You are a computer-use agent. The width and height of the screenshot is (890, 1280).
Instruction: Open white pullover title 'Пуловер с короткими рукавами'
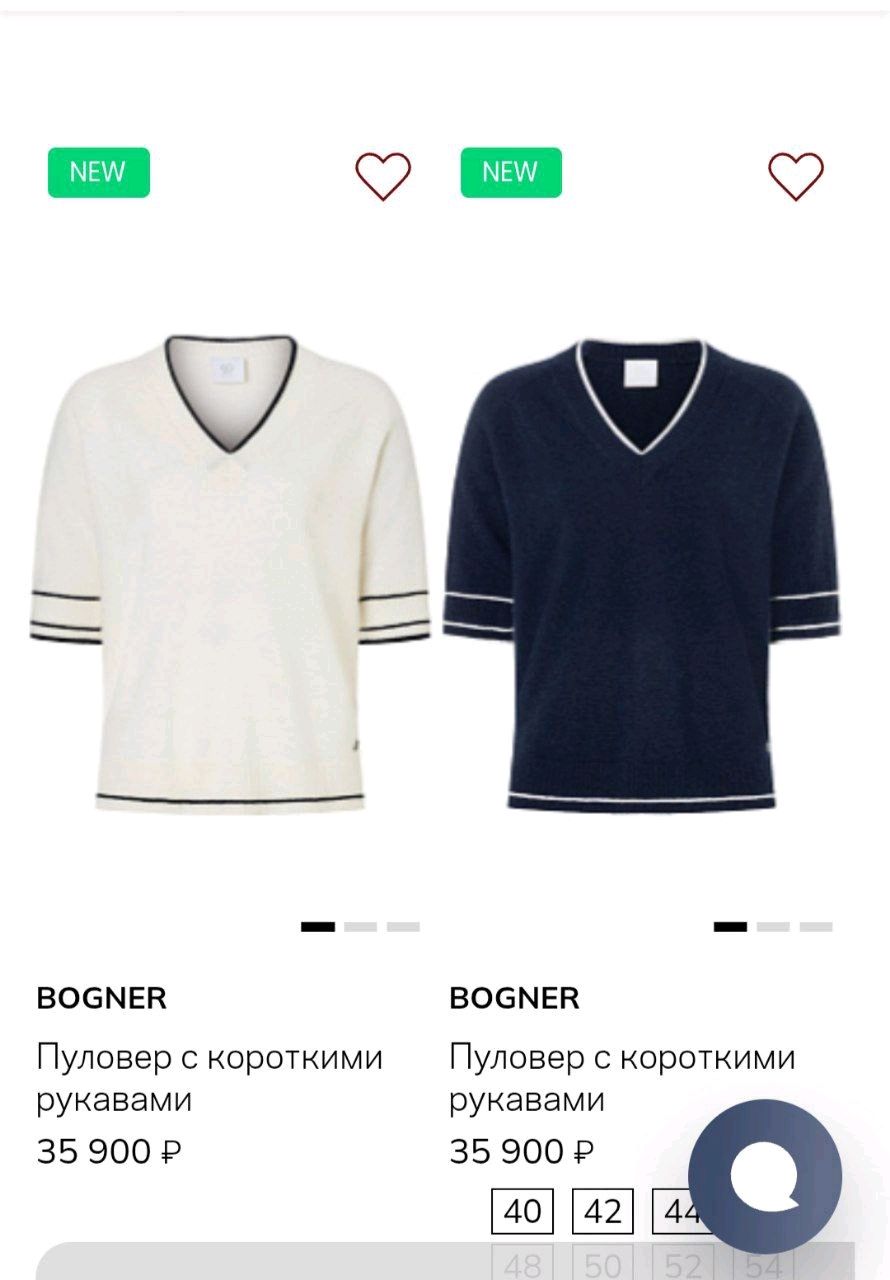210,1078
